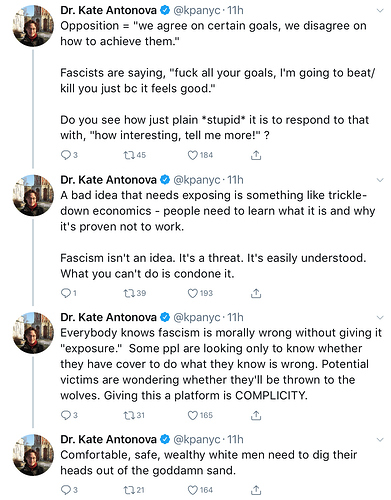Expand the trickle-down tweet's options chevron
This screenshot has width=391, height=500.
(380, 180)
